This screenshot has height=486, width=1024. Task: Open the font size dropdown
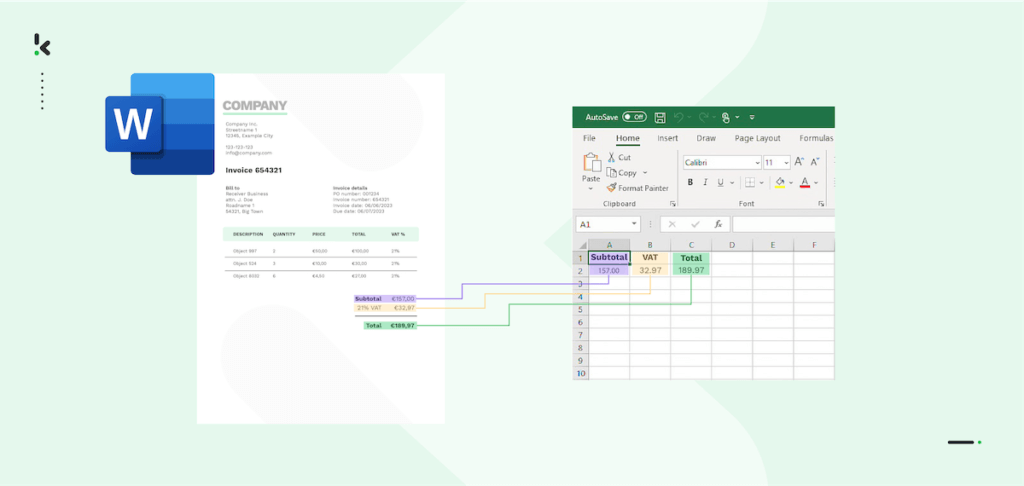[786, 162]
